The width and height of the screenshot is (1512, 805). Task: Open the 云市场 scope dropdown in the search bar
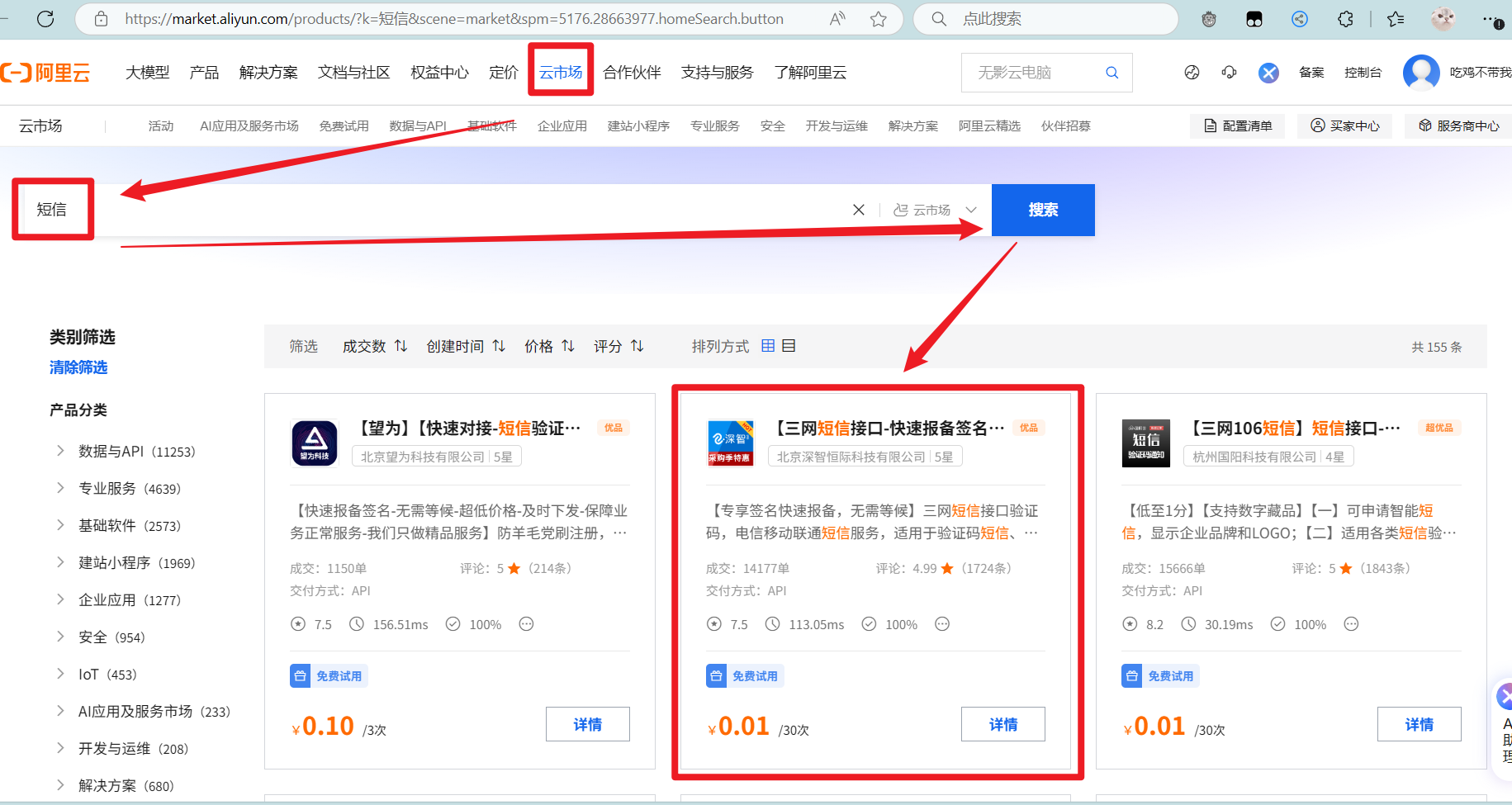point(935,210)
